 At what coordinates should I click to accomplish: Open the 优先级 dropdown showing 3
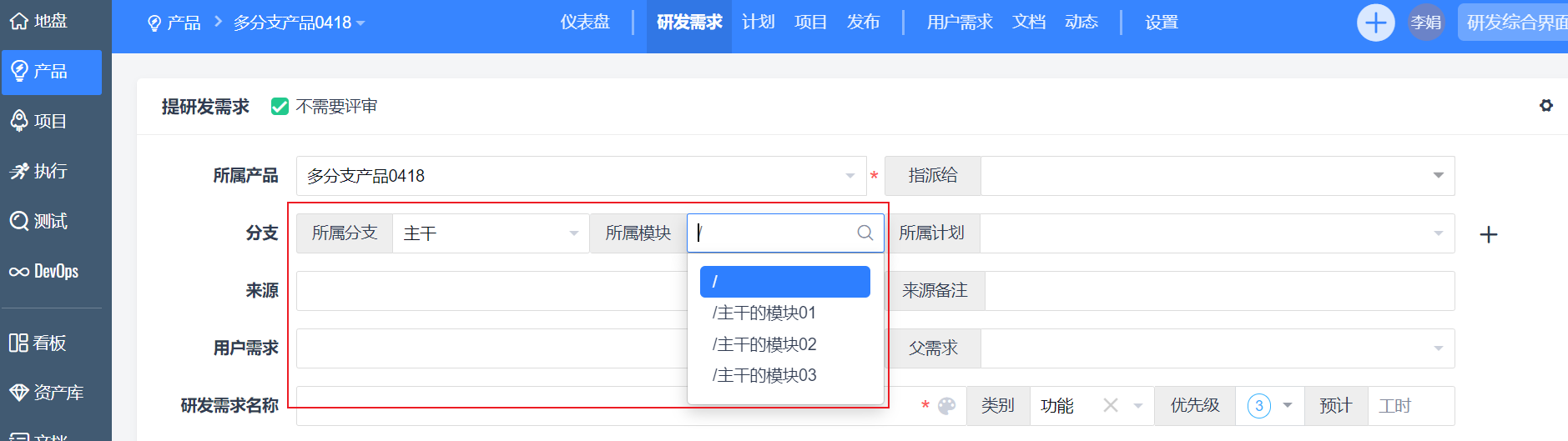coord(1269,406)
